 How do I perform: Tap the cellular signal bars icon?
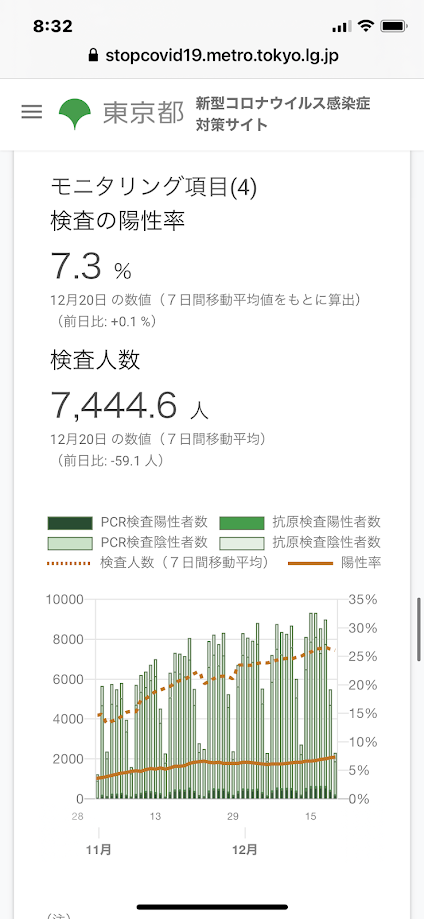(x=341, y=27)
